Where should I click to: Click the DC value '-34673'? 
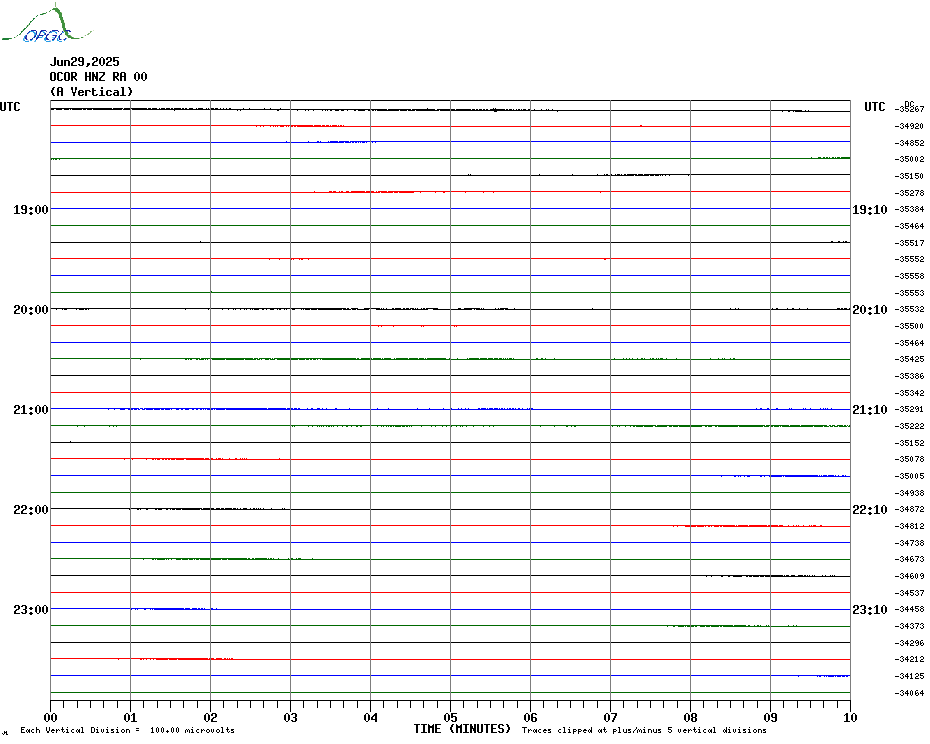[909, 559]
